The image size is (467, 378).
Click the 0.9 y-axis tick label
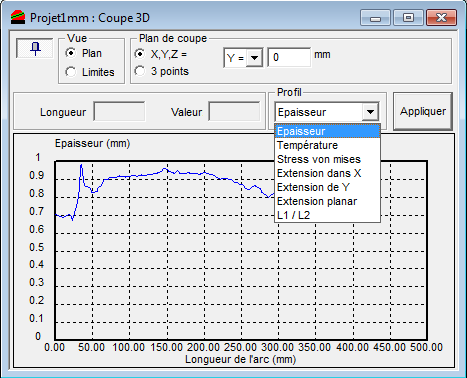(36, 175)
